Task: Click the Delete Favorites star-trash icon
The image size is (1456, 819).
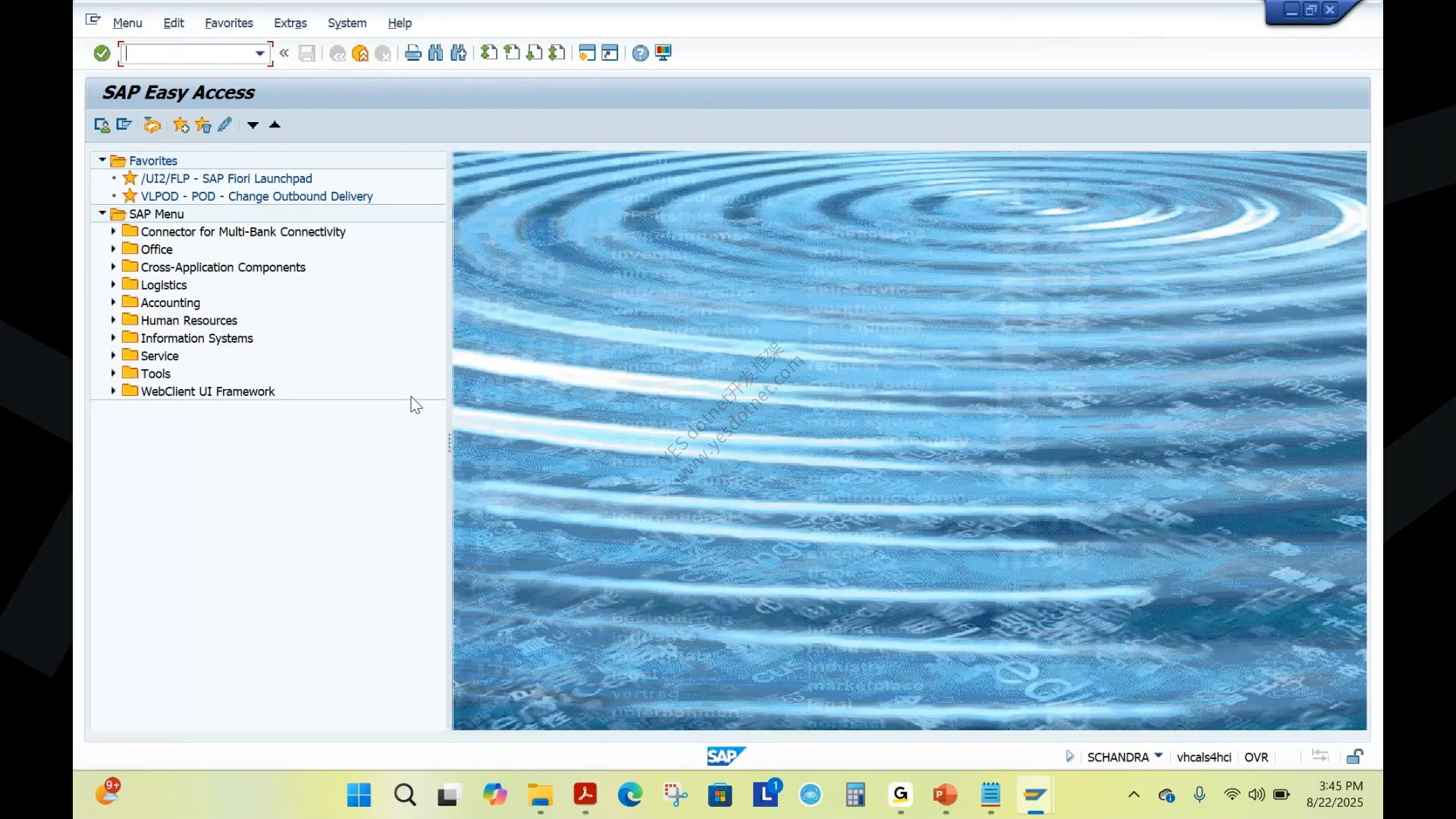Action: 202,125
